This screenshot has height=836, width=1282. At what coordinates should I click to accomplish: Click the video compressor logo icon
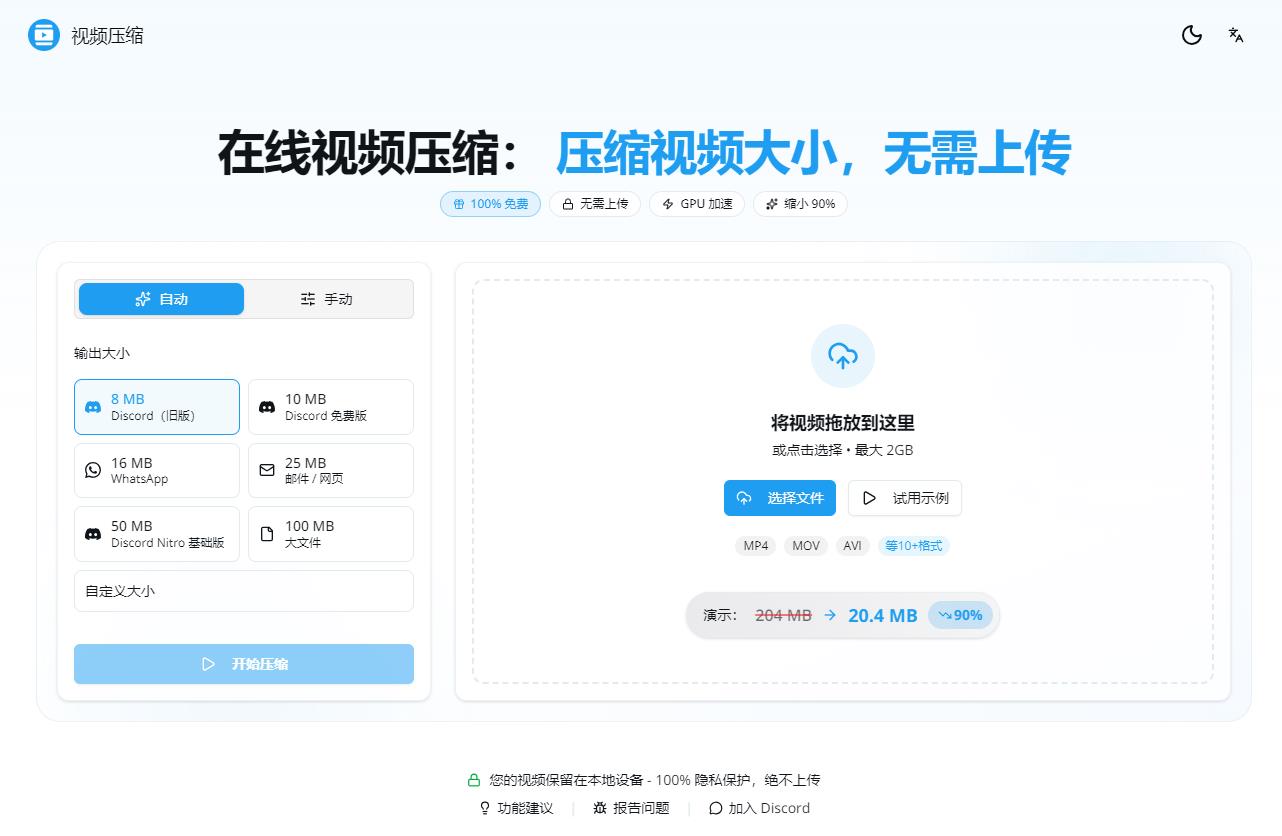point(41,35)
